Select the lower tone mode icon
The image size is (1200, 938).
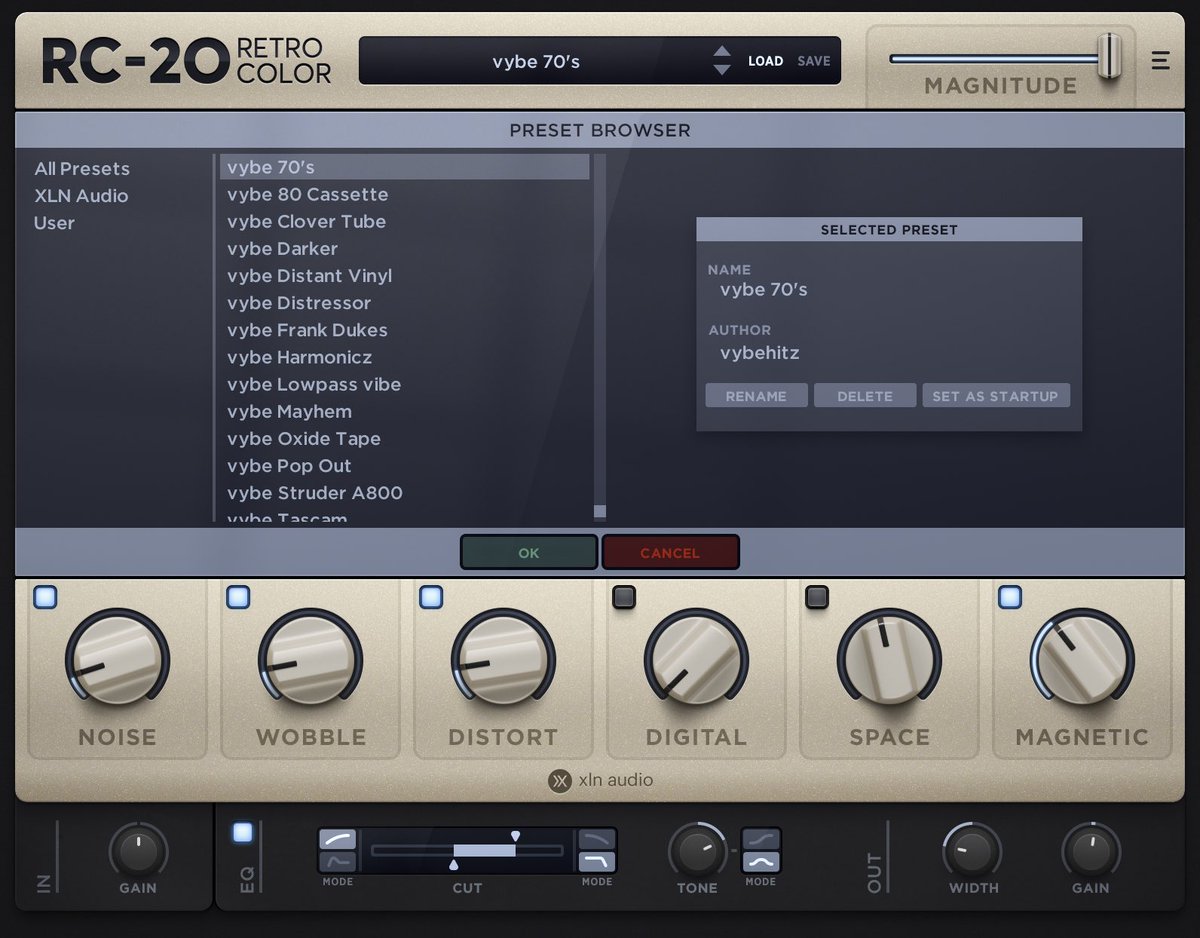pos(761,861)
